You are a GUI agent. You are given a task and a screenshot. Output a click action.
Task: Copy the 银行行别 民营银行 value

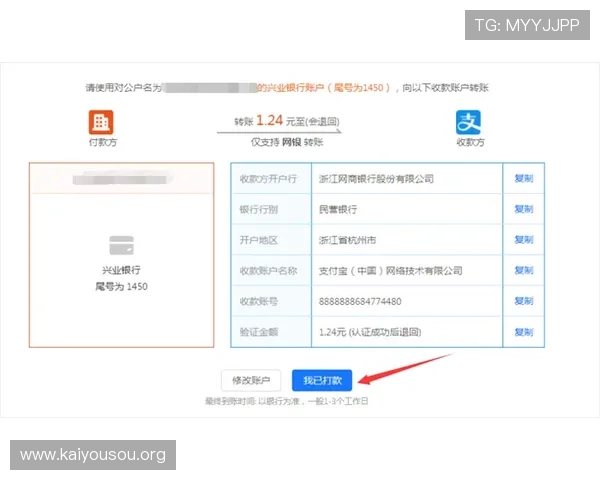point(523,209)
